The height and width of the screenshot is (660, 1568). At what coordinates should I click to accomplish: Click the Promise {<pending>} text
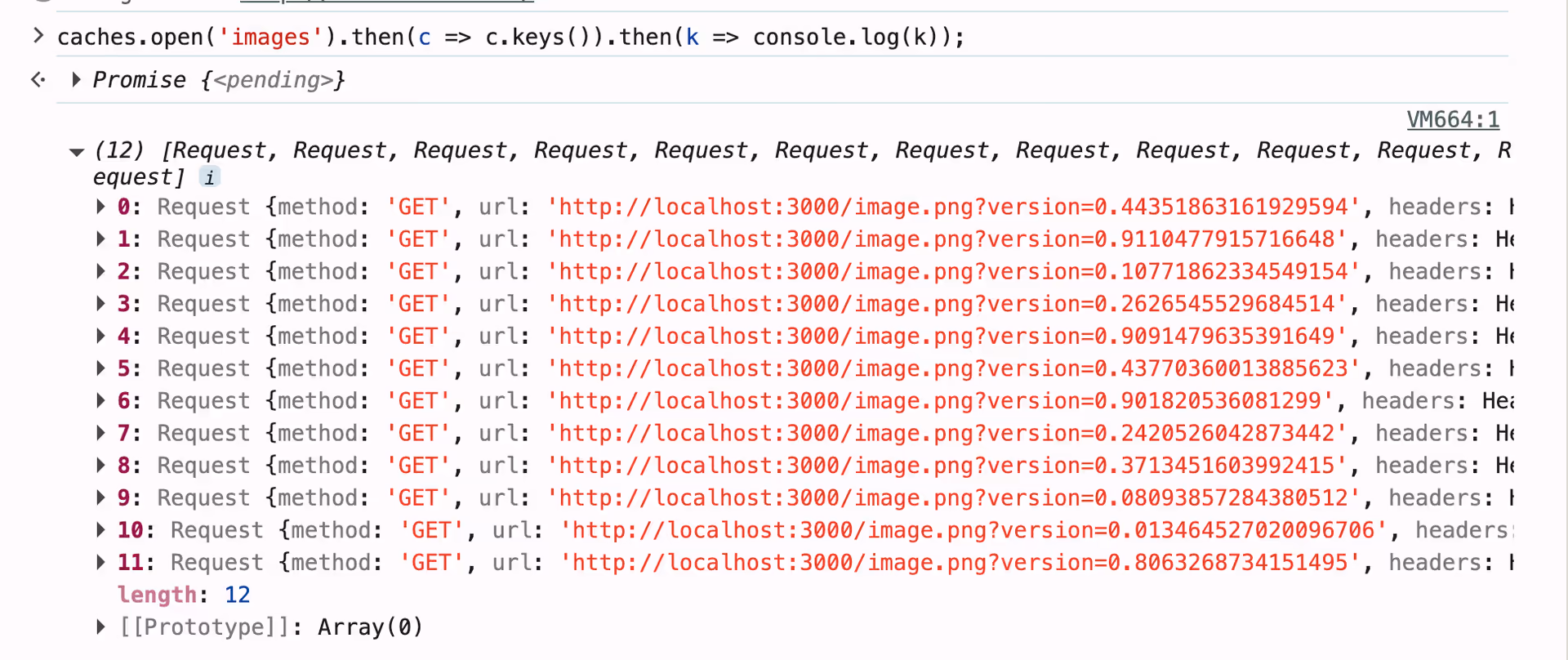tap(219, 80)
